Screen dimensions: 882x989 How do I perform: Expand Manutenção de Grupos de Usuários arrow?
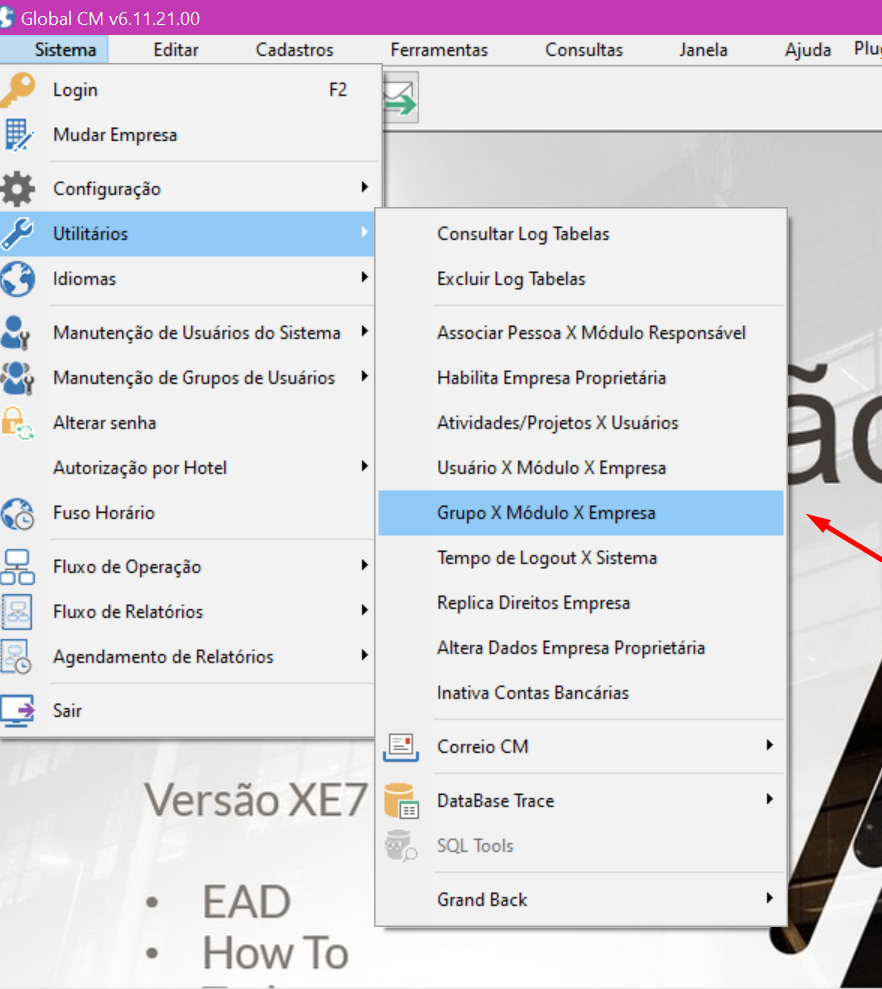coord(364,376)
